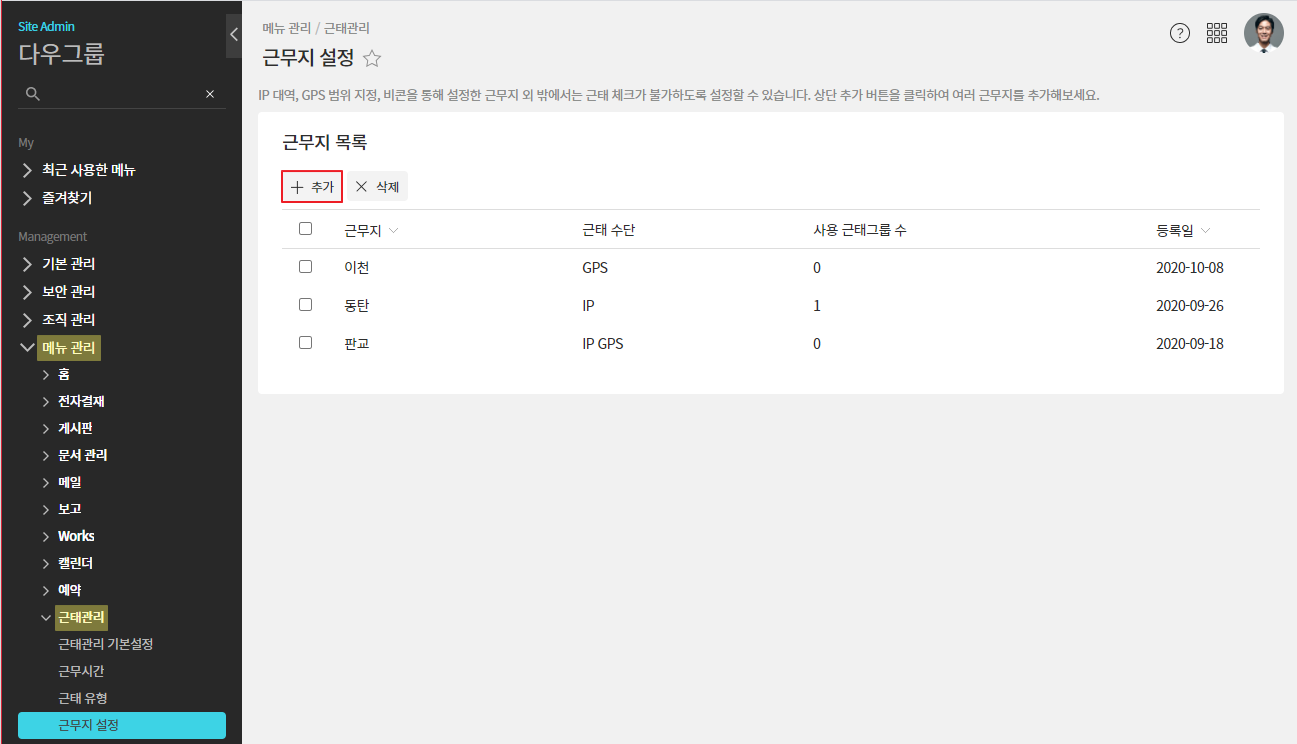Focus the sidebar search input field
The width and height of the screenshot is (1297, 744).
pyautogui.click(x=120, y=94)
